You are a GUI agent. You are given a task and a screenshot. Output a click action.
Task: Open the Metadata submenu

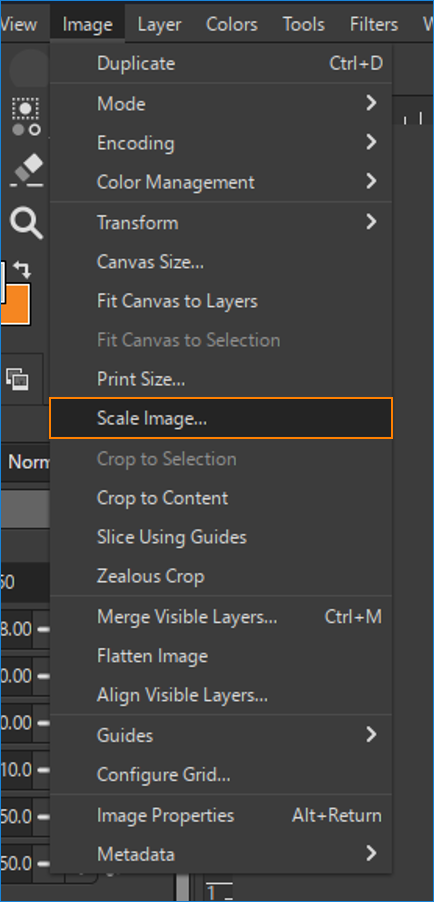pyautogui.click(x=221, y=854)
